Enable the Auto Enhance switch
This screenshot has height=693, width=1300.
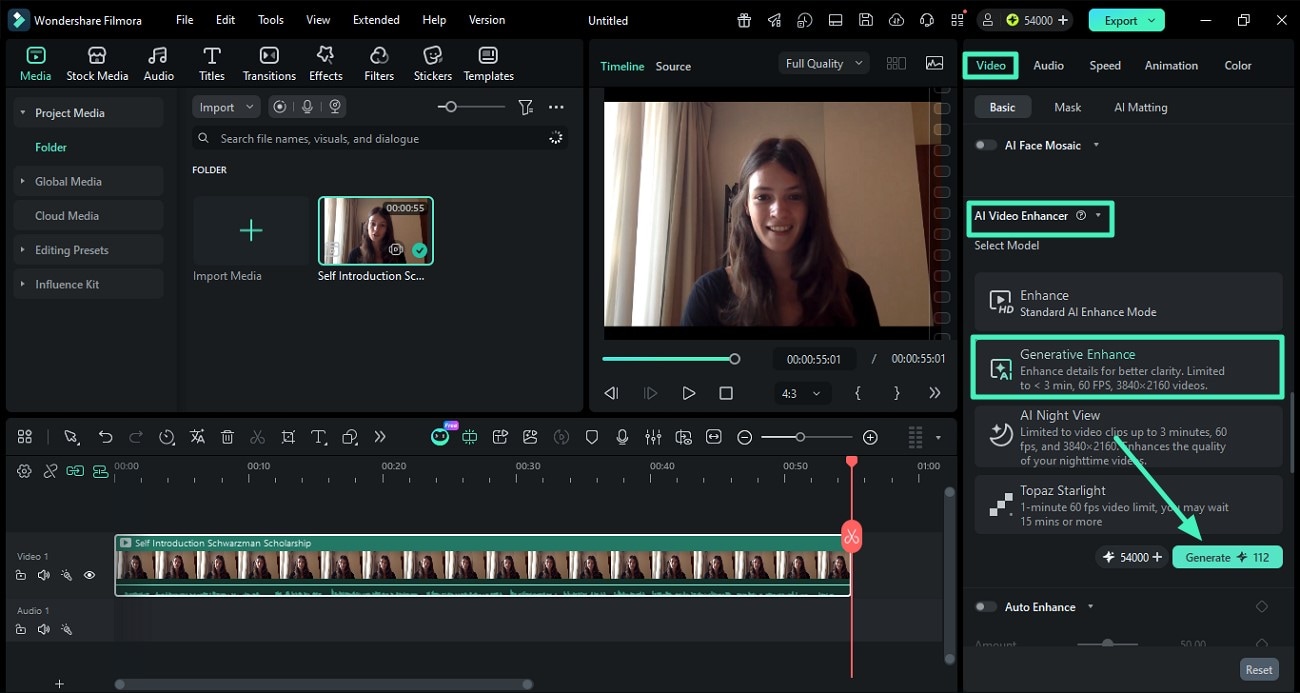coord(986,607)
